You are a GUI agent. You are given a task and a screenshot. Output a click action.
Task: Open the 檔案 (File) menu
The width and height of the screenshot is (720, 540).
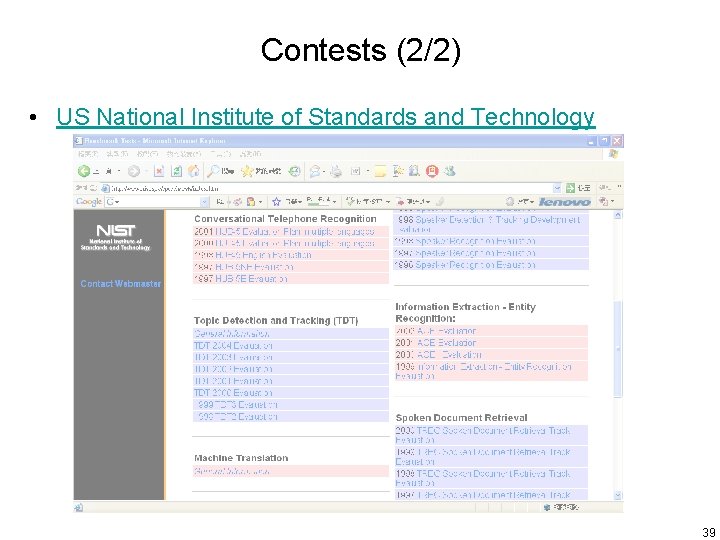[x=87, y=154]
